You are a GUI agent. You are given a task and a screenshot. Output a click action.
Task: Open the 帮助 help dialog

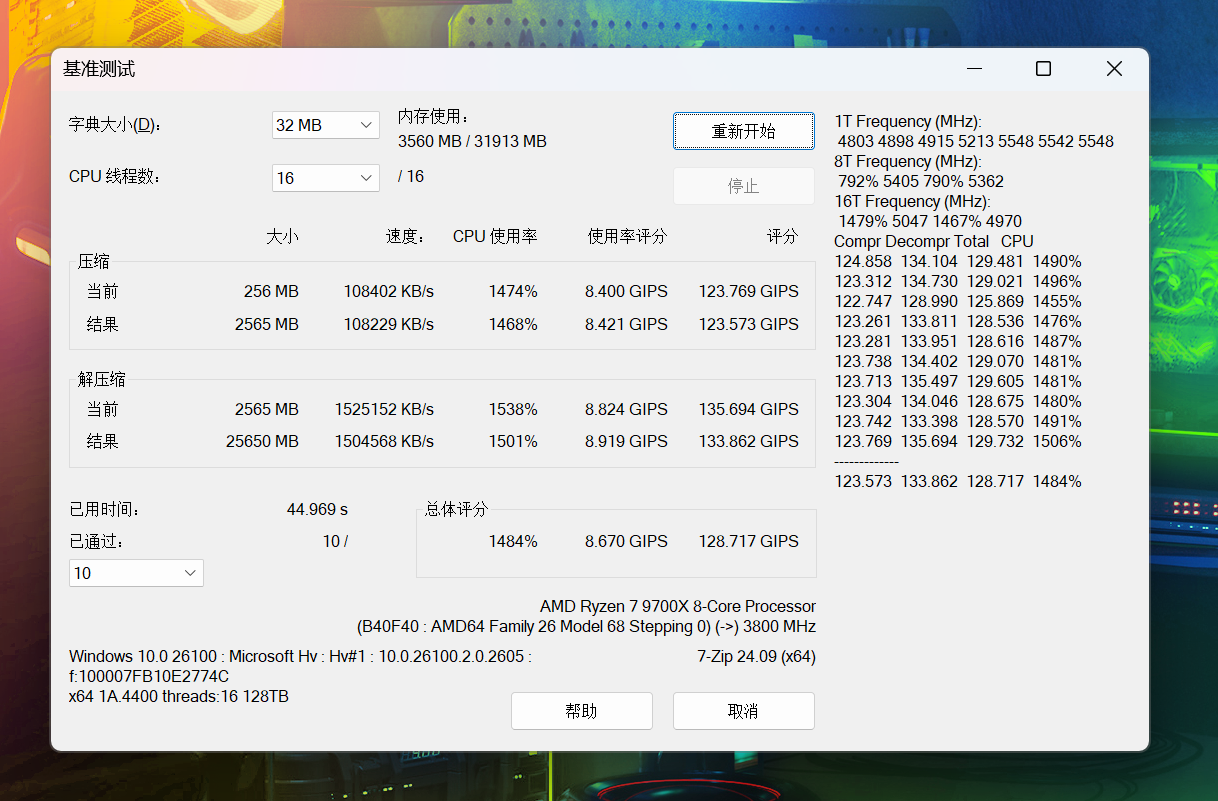pyautogui.click(x=581, y=711)
